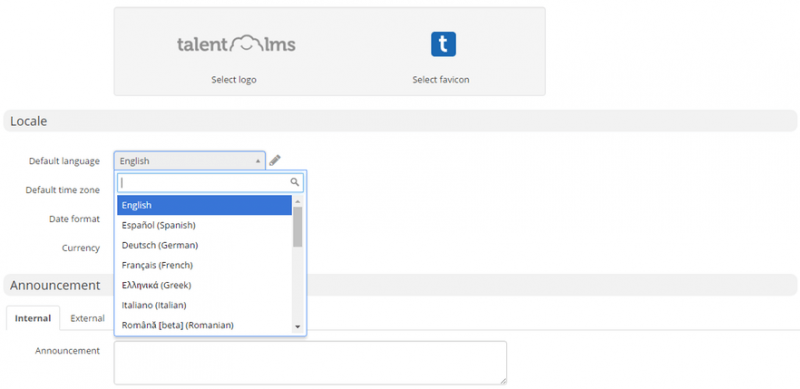Click the Announcement section header

pyautogui.click(x=400, y=285)
